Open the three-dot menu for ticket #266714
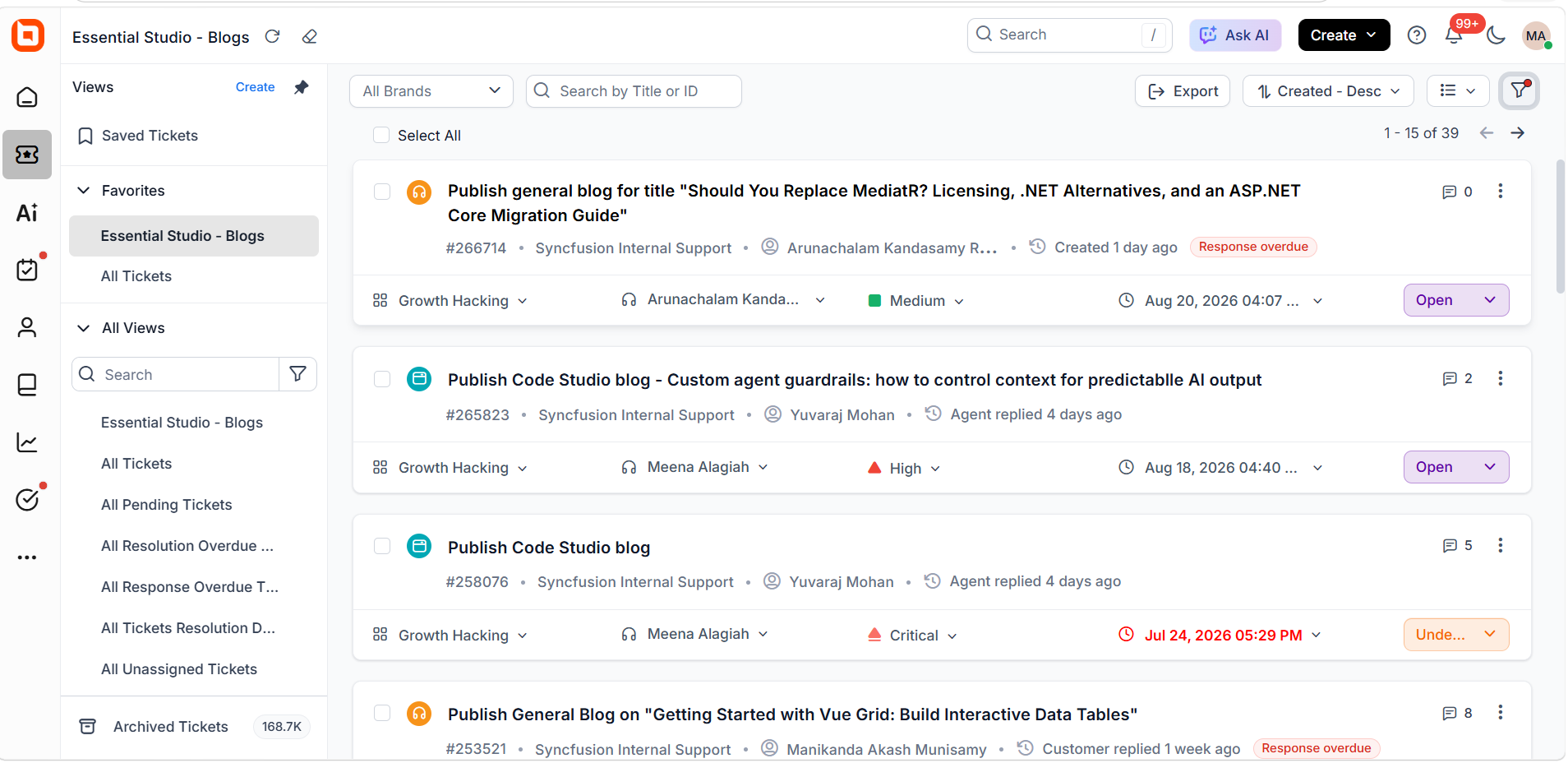This screenshot has width=1568, height=763. point(1501,191)
